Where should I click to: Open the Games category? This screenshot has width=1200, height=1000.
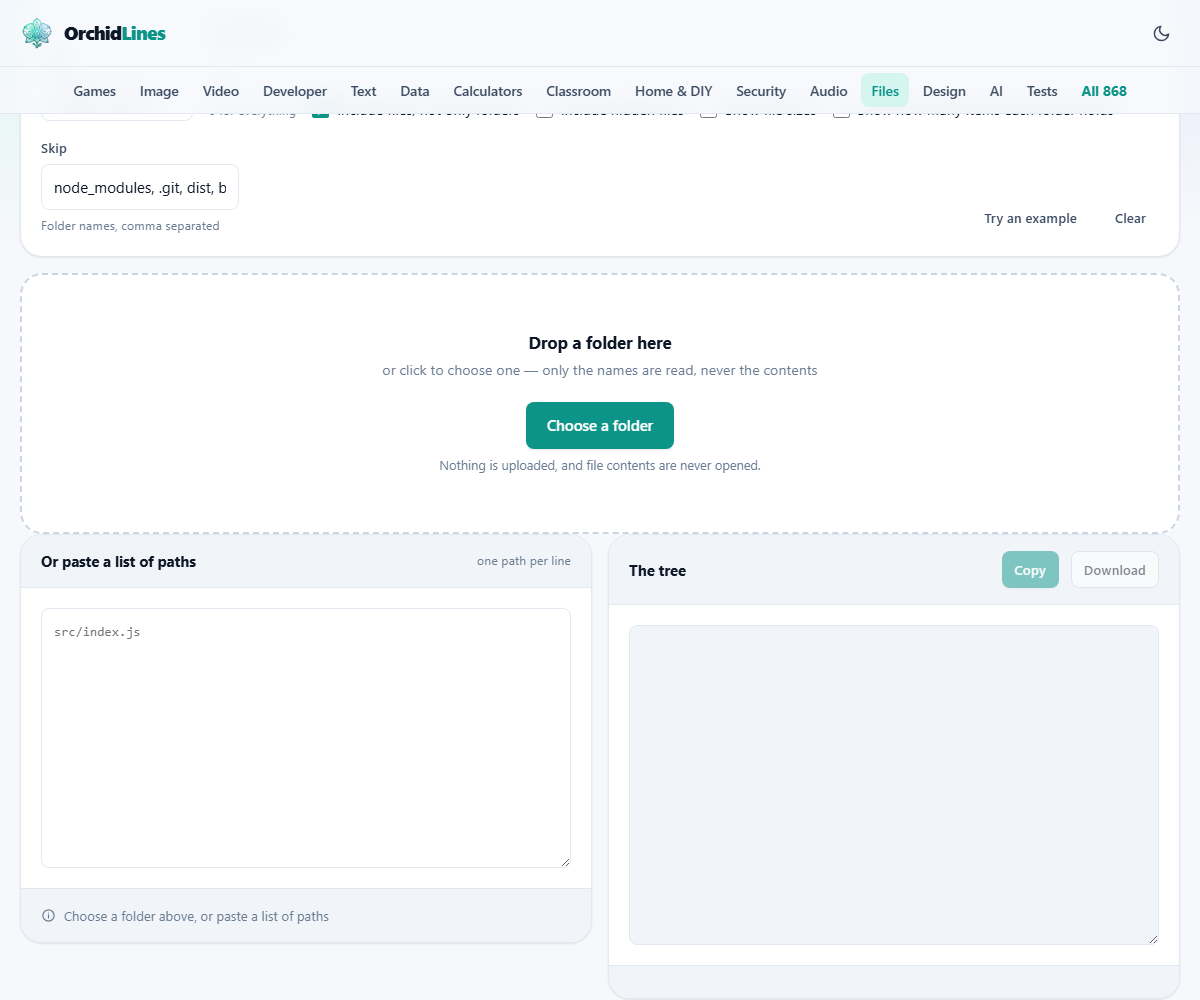click(x=95, y=91)
